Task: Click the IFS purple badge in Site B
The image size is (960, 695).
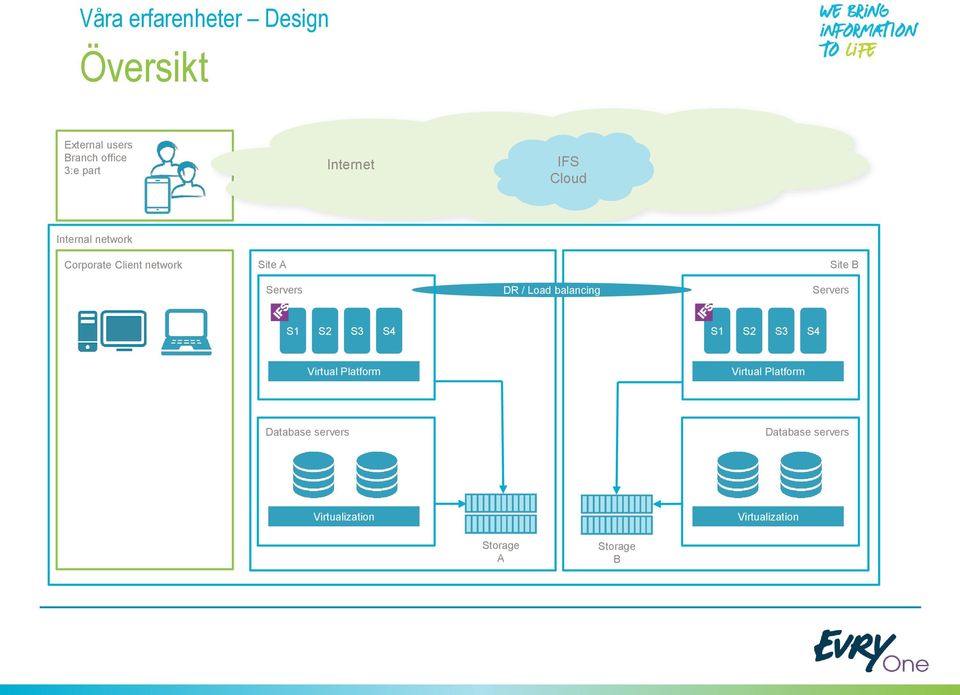Action: pyautogui.click(x=704, y=312)
